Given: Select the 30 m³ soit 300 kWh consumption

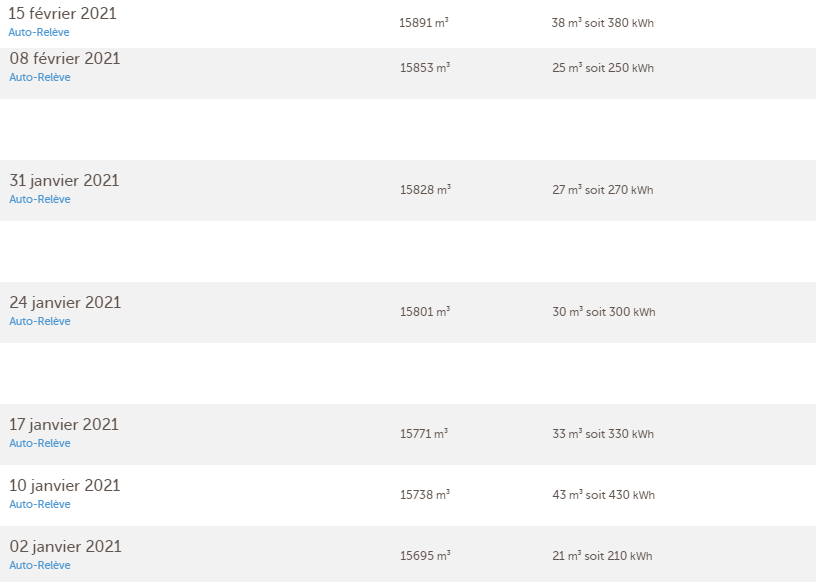Looking at the screenshot, I should [x=603, y=312].
